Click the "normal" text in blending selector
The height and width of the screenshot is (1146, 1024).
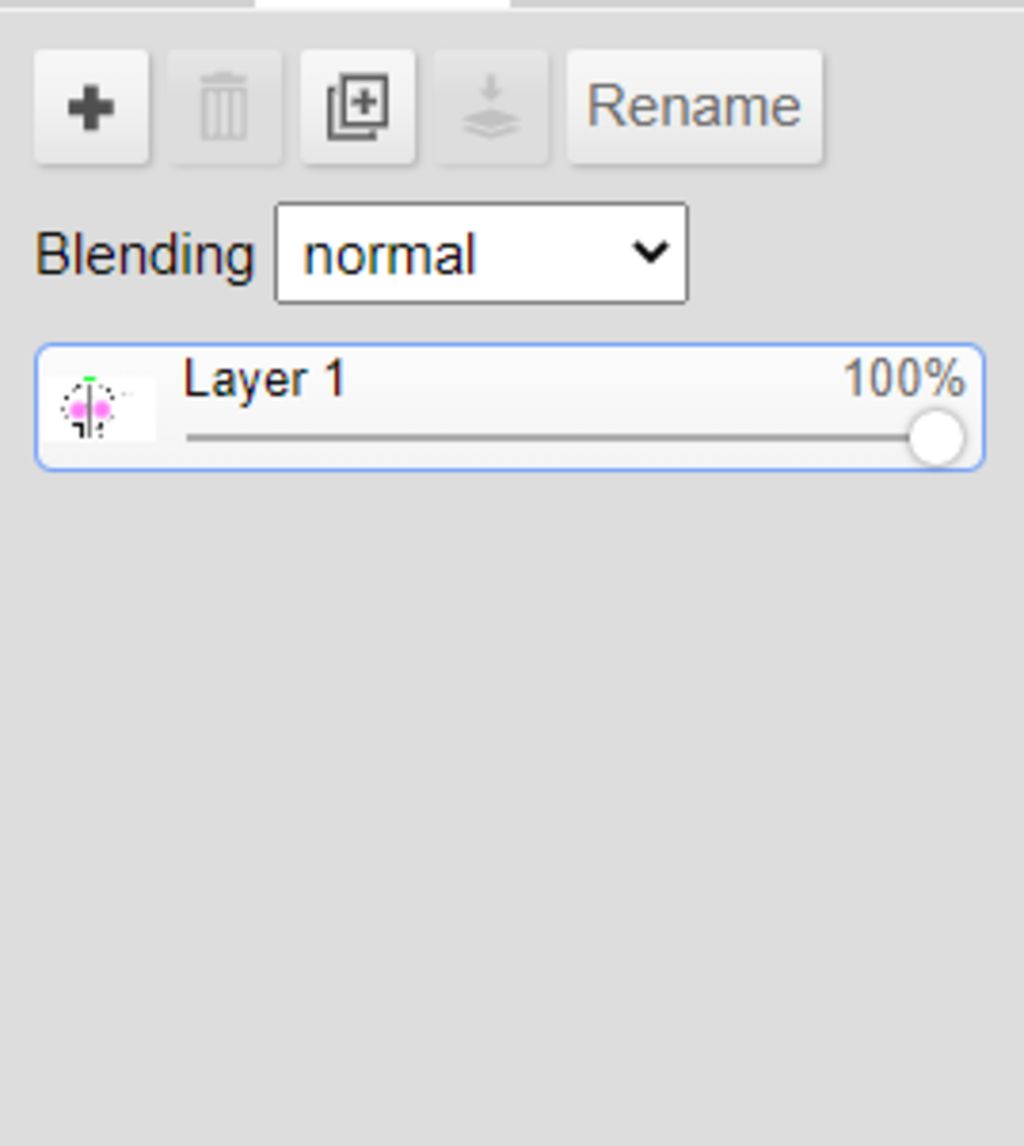[x=390, y=256]
